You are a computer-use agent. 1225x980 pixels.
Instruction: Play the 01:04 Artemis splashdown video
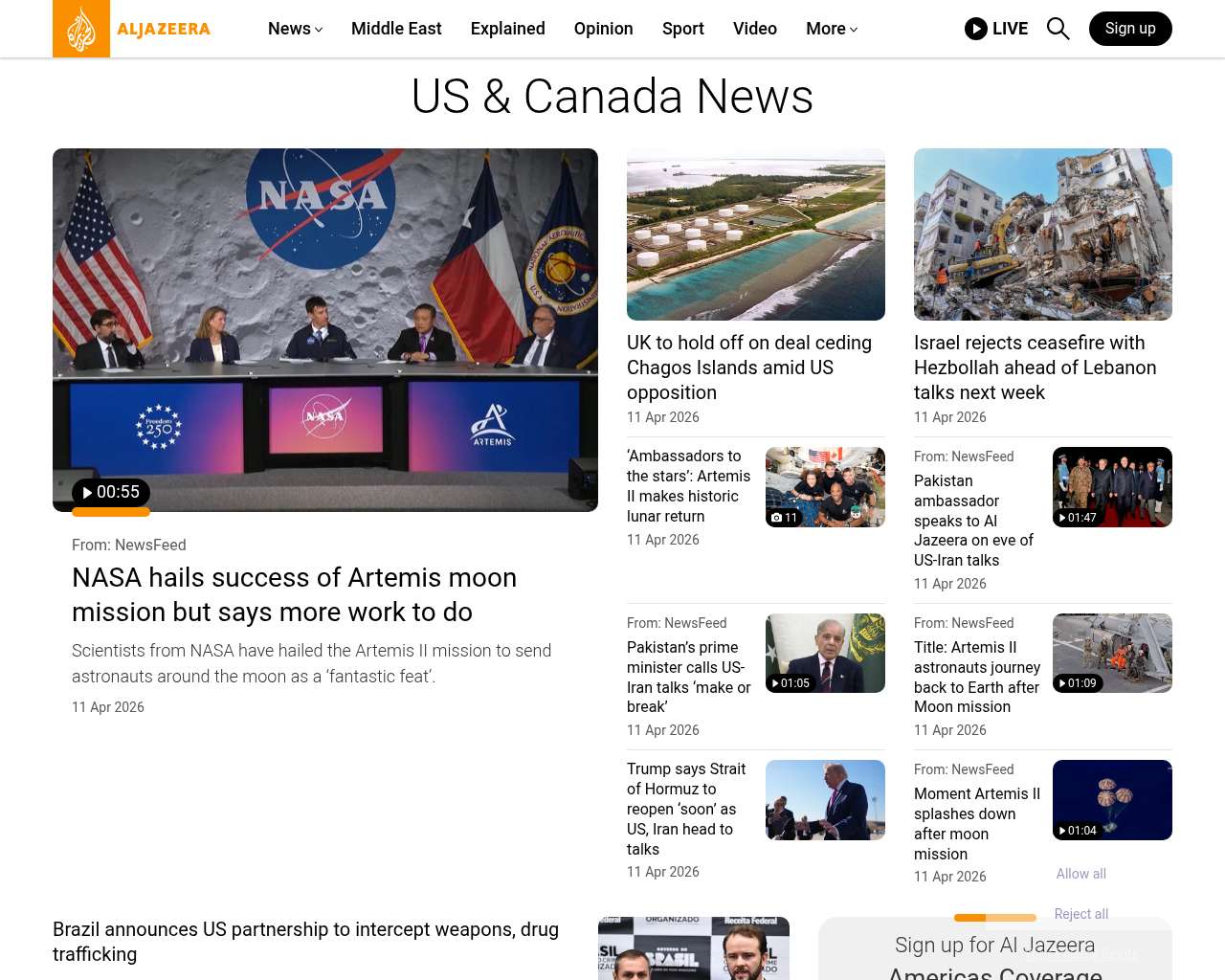tap(1077, 831)
